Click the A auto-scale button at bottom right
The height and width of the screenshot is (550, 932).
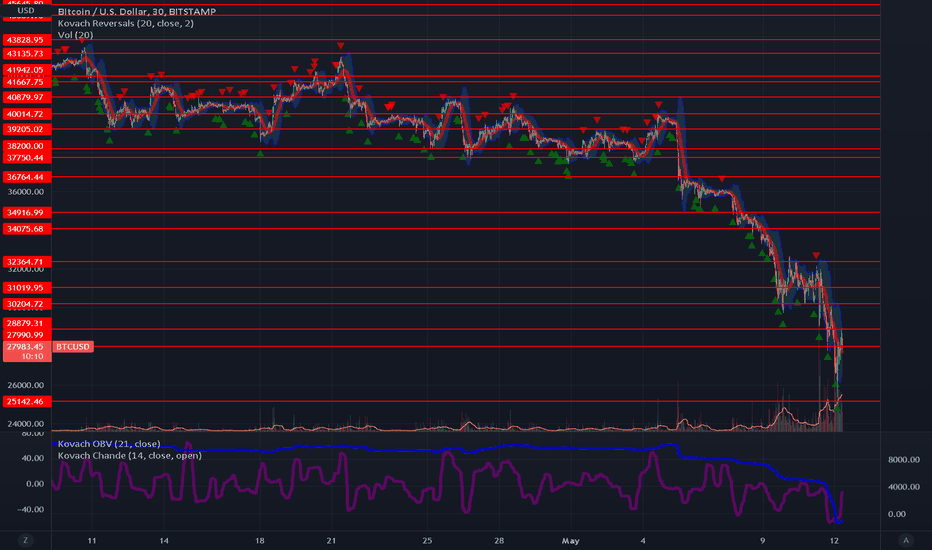(906, 540)
